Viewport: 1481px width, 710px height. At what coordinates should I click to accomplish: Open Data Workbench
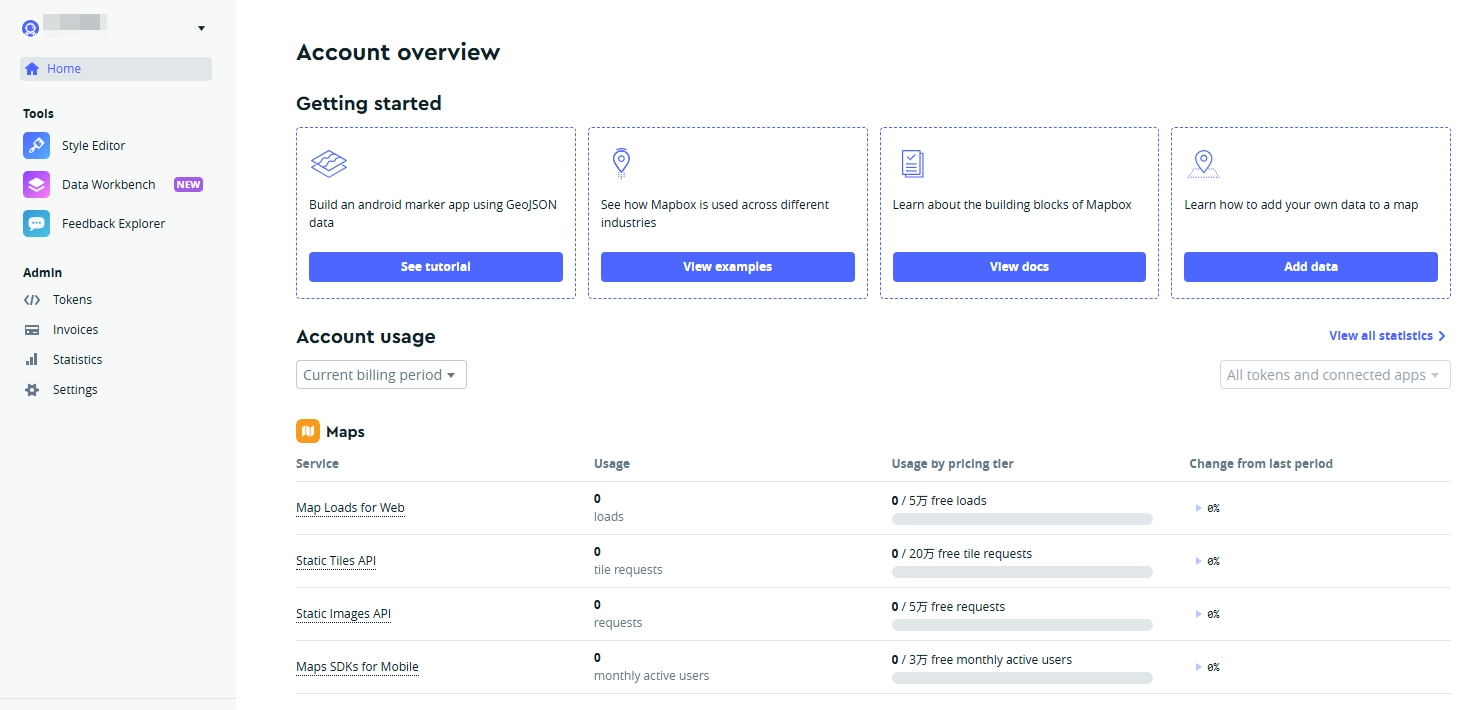coord(108,185)
